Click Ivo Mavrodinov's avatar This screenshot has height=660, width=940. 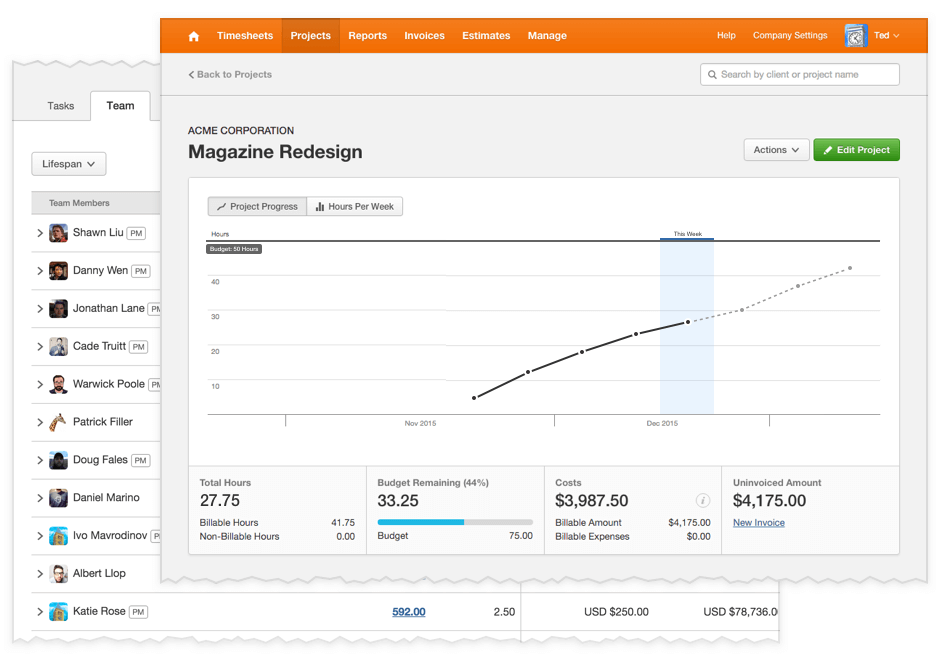point(58,535)
